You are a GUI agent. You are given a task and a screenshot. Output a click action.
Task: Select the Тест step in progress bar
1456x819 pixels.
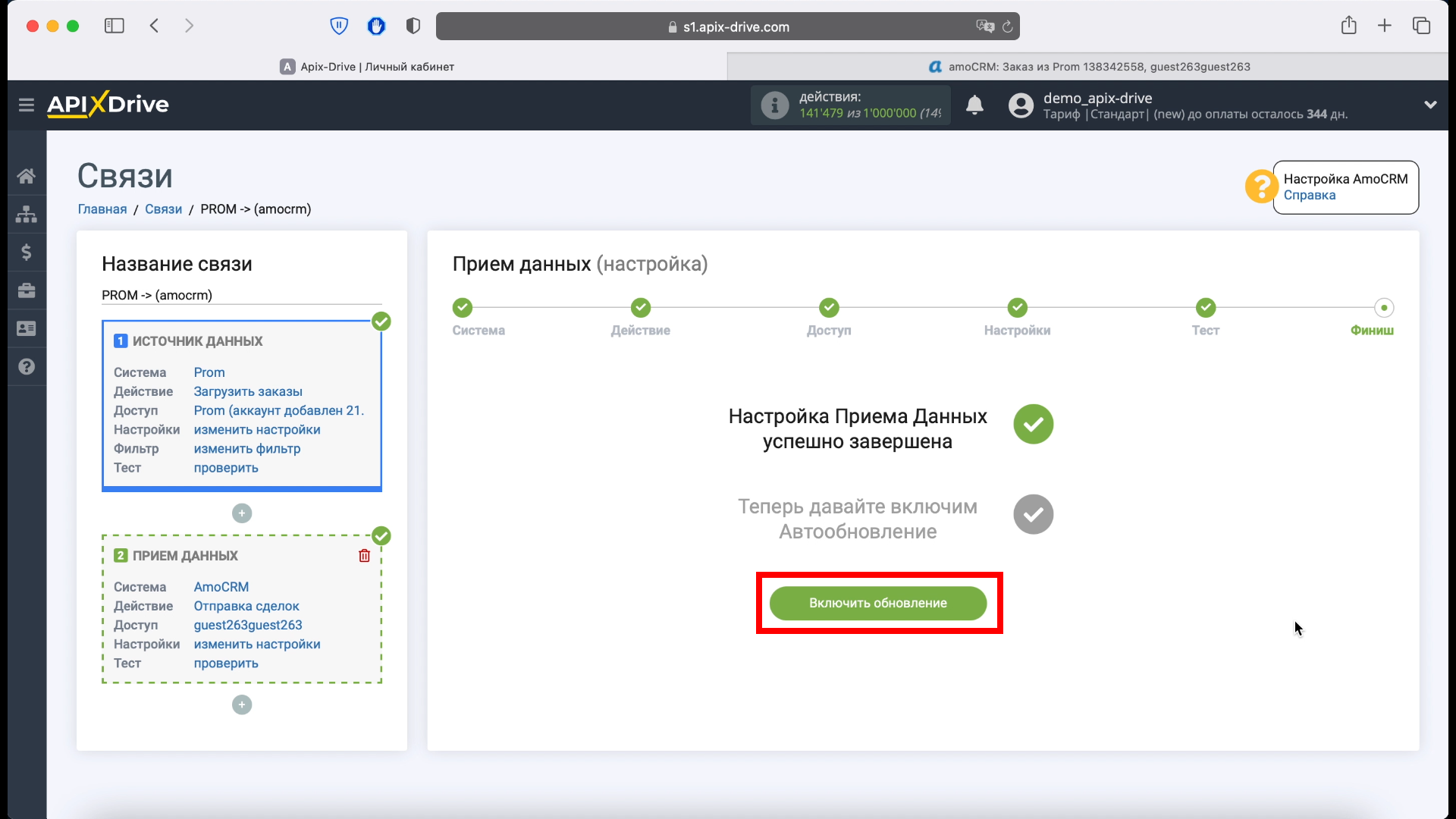coord(1206,308)
